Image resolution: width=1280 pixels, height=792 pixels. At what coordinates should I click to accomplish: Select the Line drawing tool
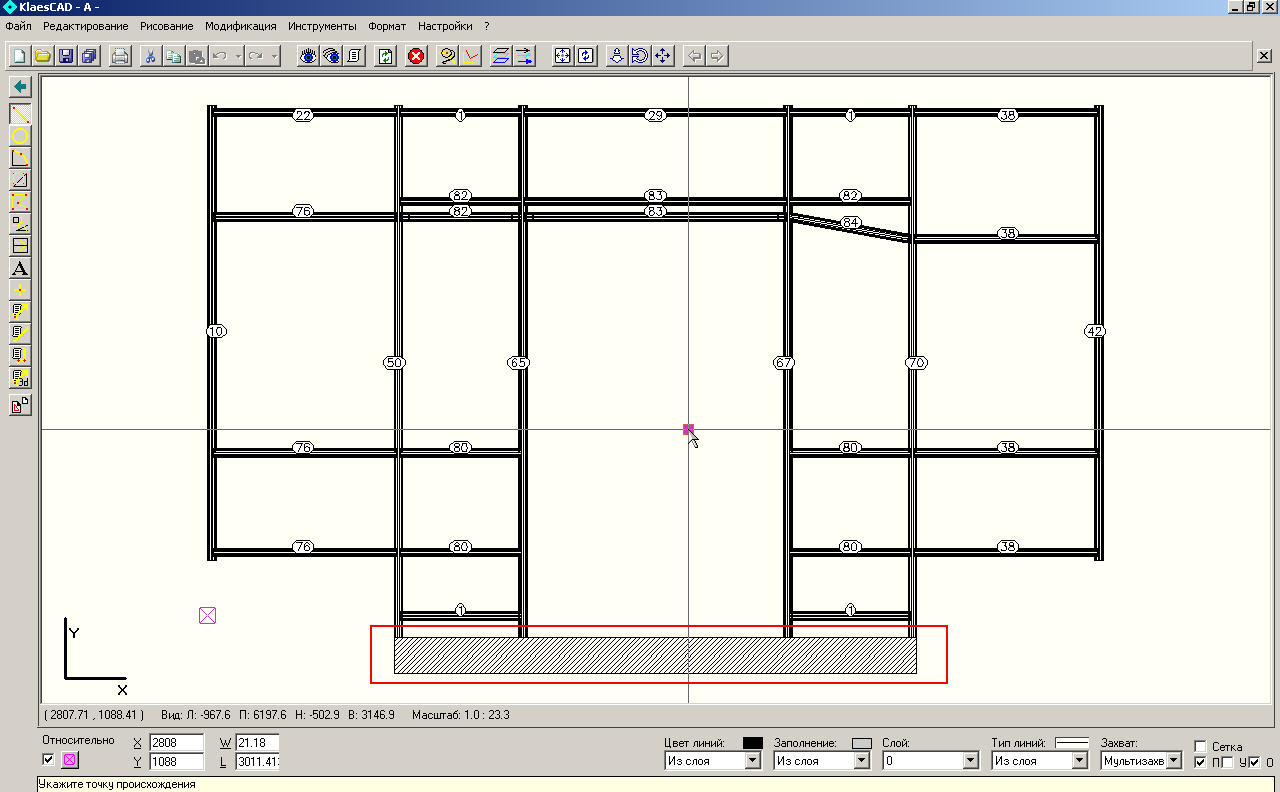(20, 114)
